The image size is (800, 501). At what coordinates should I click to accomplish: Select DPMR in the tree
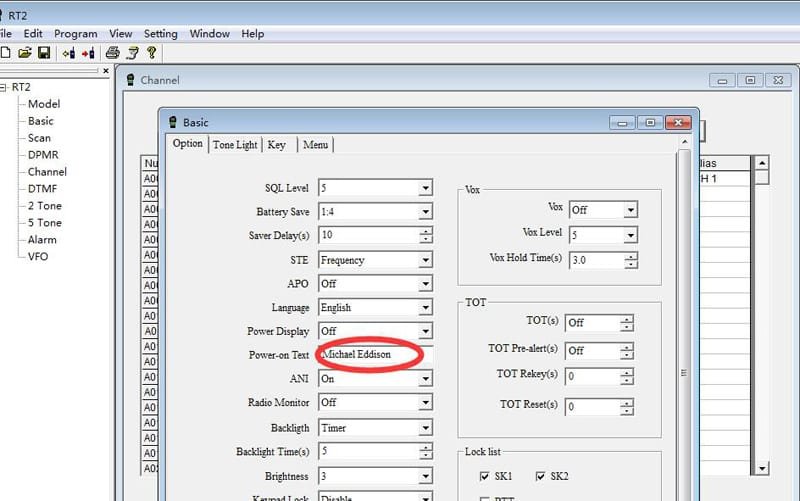click(43, 155)
